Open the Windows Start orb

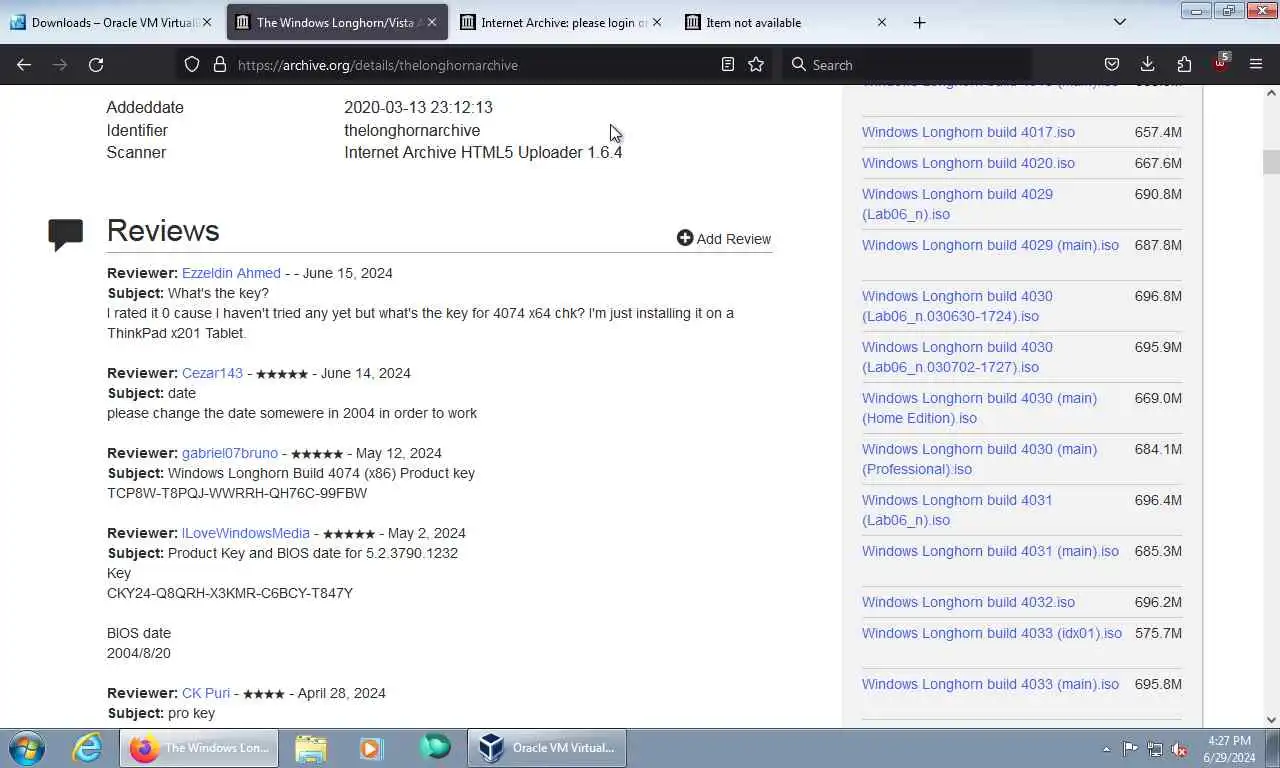[x=26, y=748]
